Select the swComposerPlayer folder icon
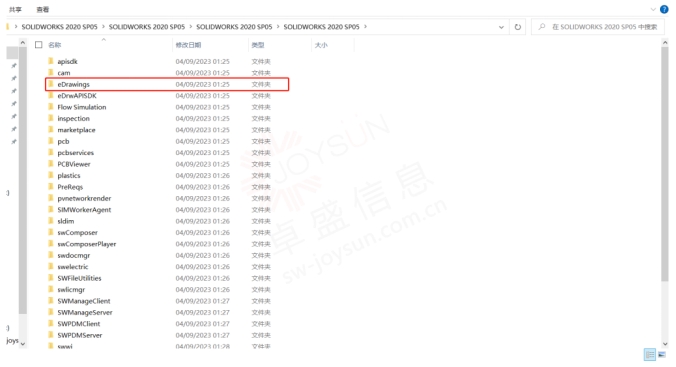This screenshot has height=367, width=676. coord(50,244)
